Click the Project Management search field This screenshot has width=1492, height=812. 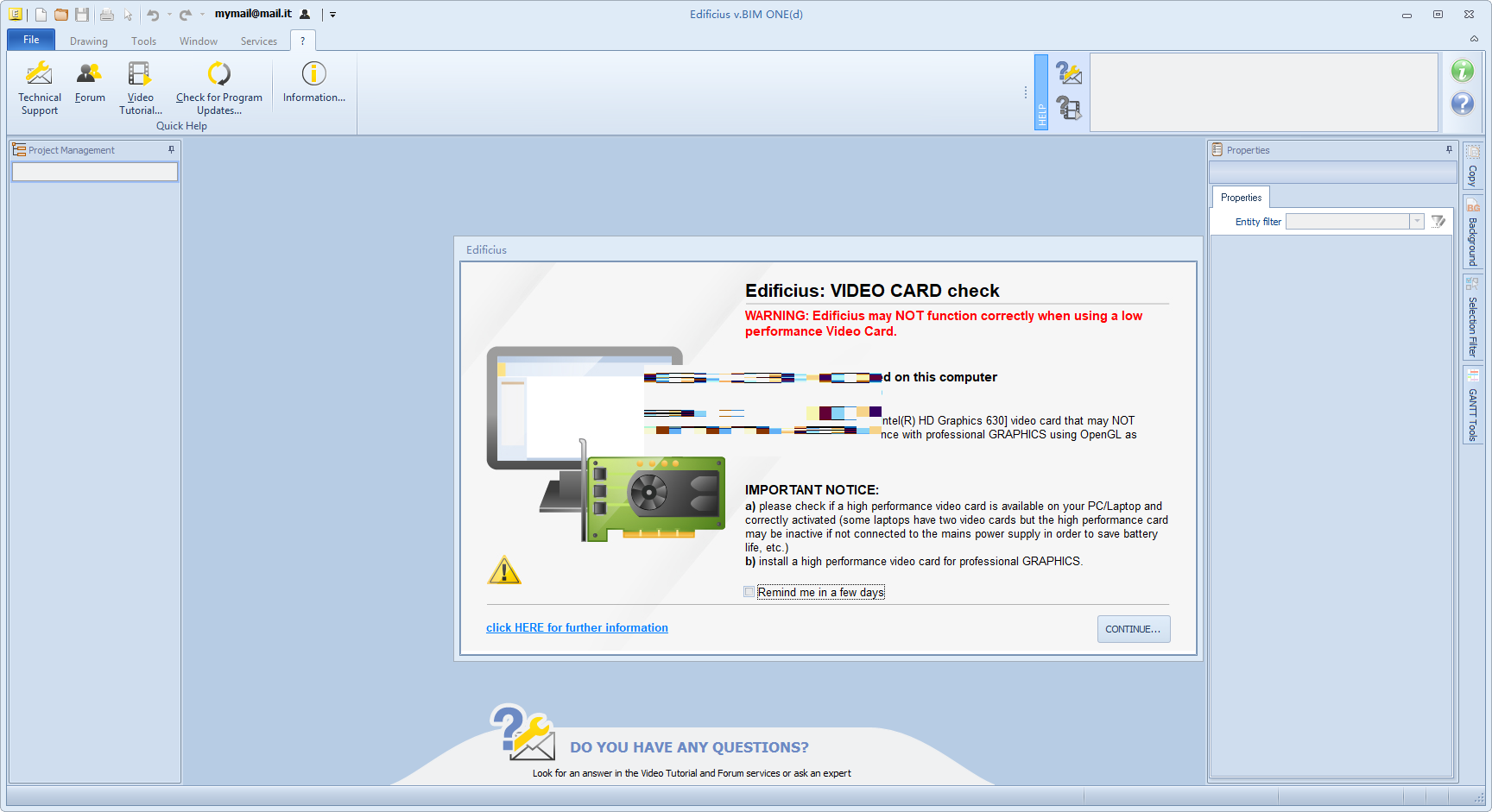tap(95, 172)
